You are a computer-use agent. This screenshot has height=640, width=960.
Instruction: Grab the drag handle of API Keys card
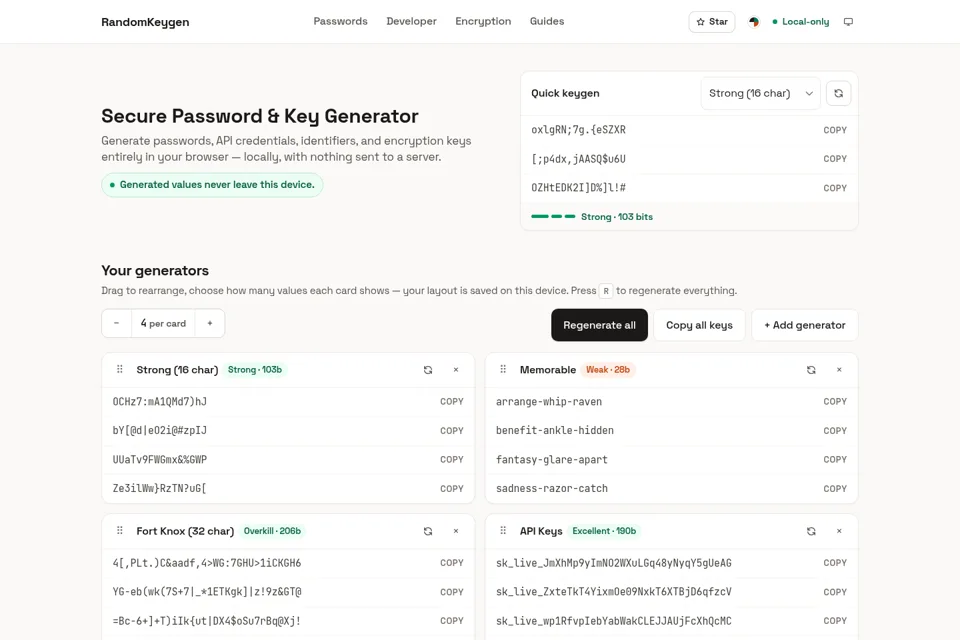(503, 530)
